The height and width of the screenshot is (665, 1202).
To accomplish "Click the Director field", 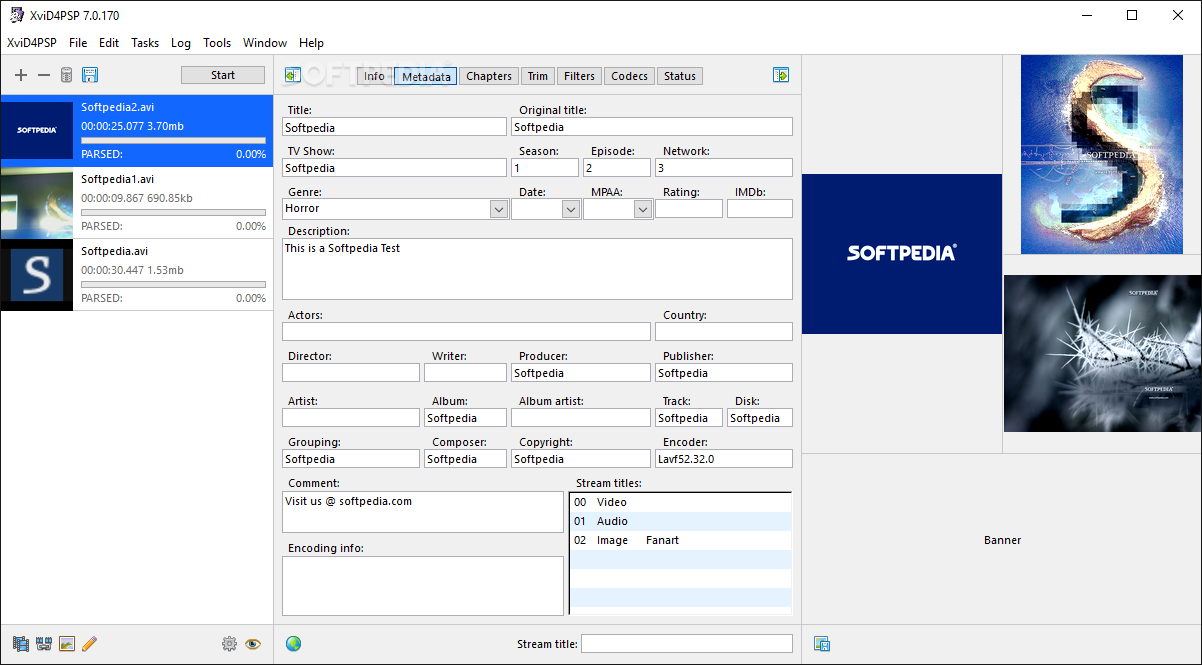I will (x=351, y=373).
